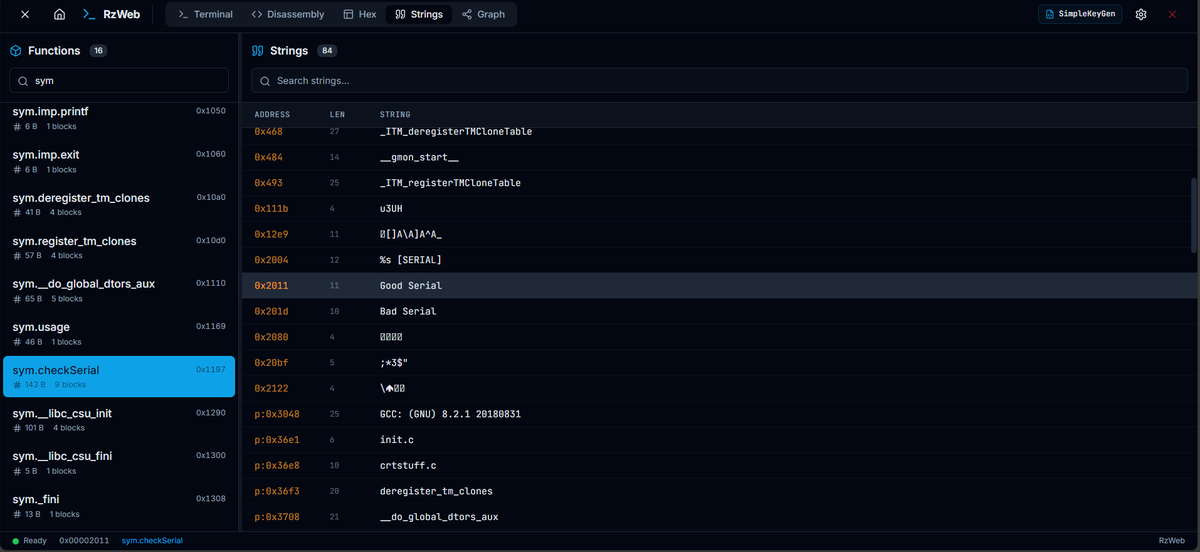Click address 0x468
The width and height of the screenshot is (1200, 552).
268,131
